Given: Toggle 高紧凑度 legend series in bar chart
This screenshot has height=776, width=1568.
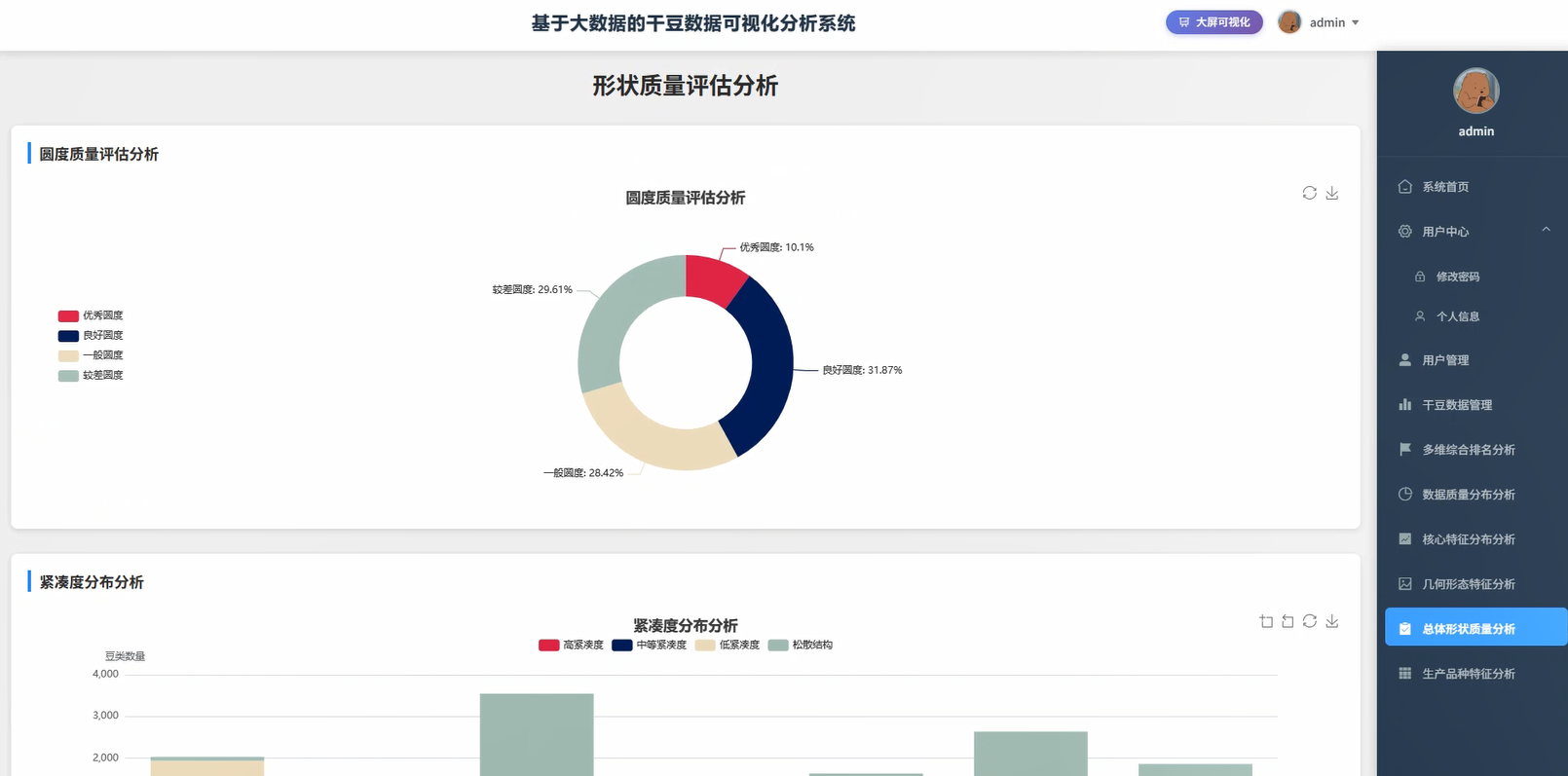Looking at the screenshot, I should click(x=571, y=645).
